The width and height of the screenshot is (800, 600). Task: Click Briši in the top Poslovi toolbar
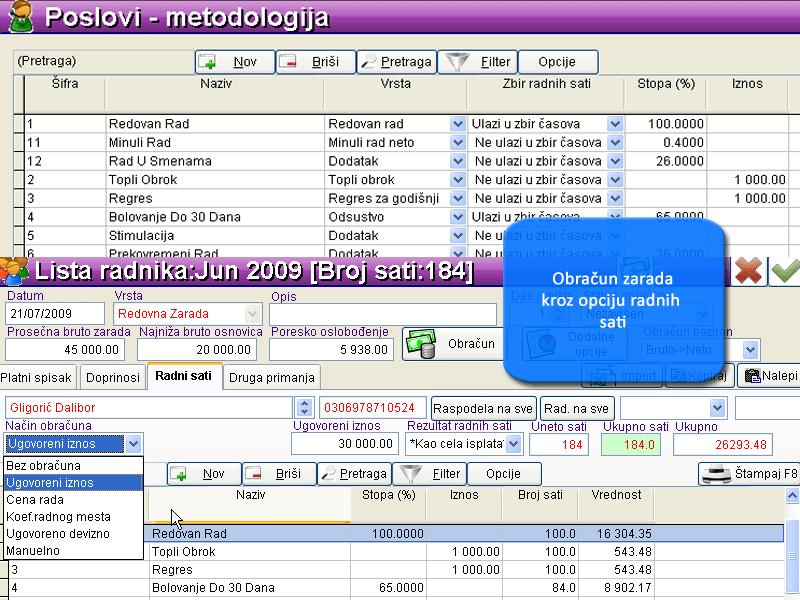click(x=315, y=62)
